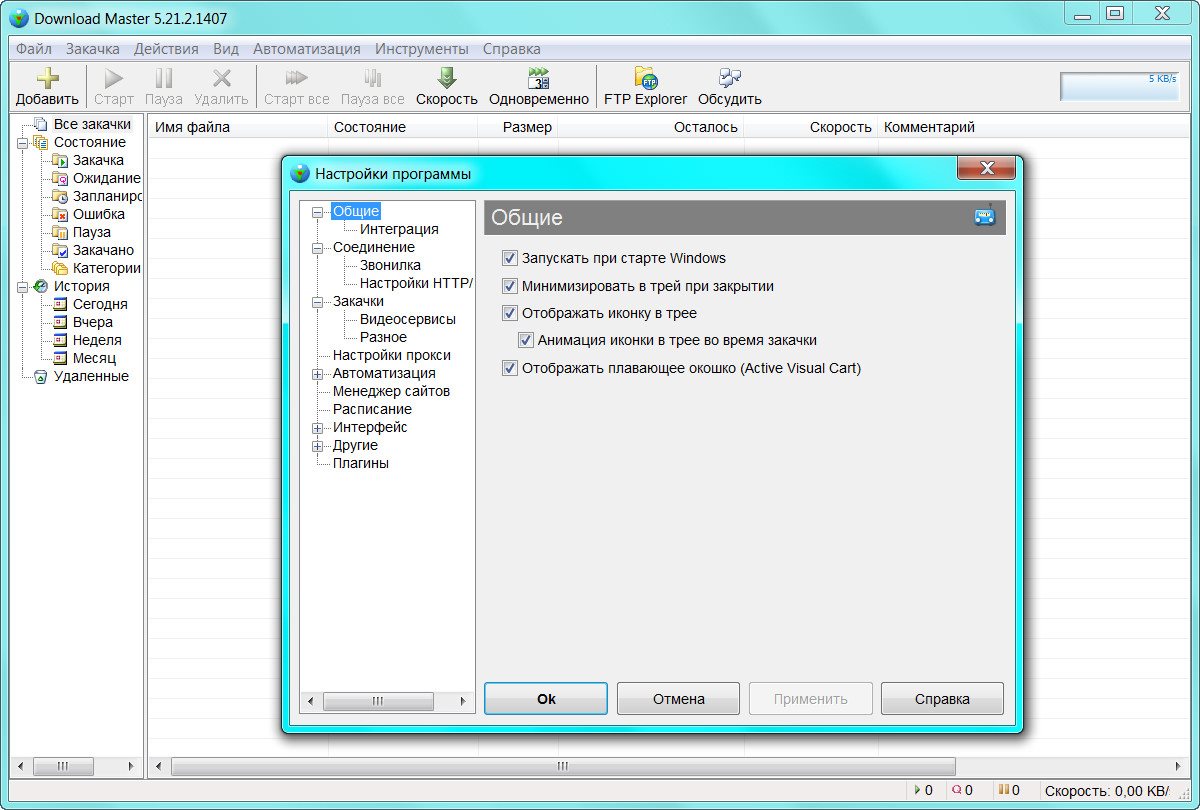This screenshot has height=810, width=1200.
Task: Collapse the Общие node in the settings tree
Action: (x=318, y=212)
